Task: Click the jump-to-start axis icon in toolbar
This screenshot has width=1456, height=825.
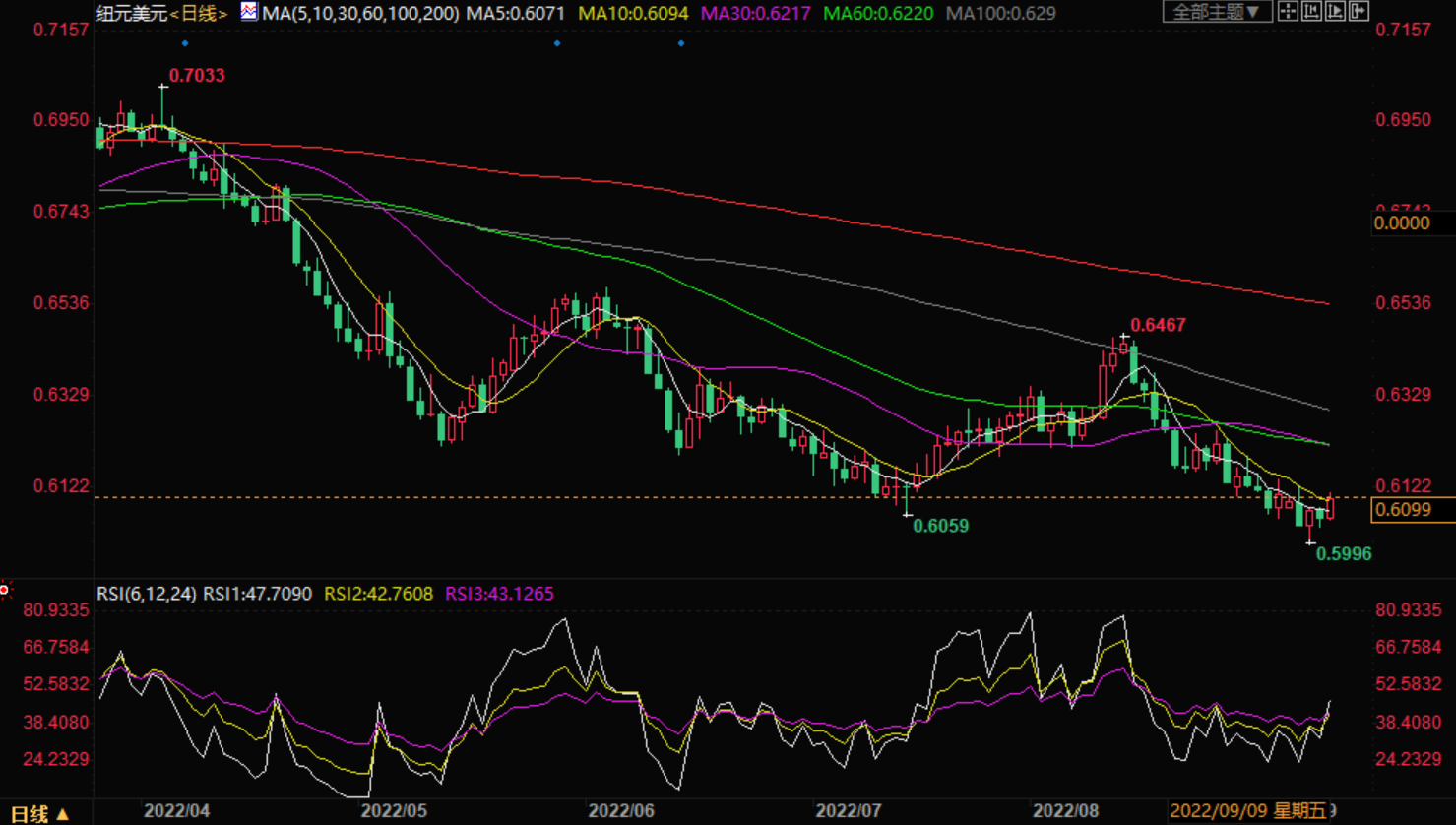Action: coord(1311,12)
